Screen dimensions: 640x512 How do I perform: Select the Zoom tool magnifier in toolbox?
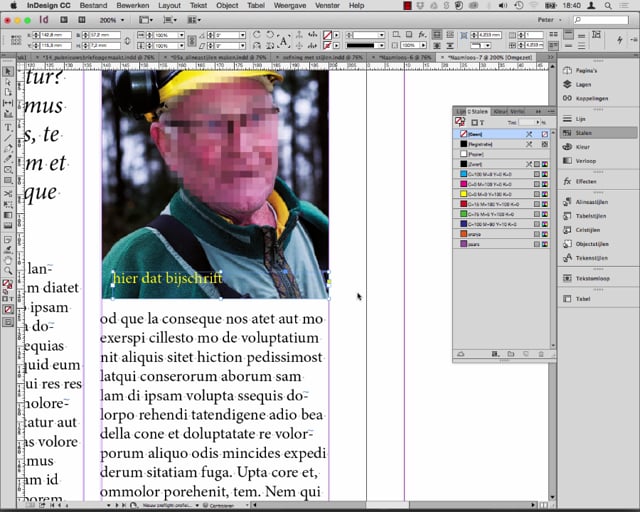(x=8, y=270)
